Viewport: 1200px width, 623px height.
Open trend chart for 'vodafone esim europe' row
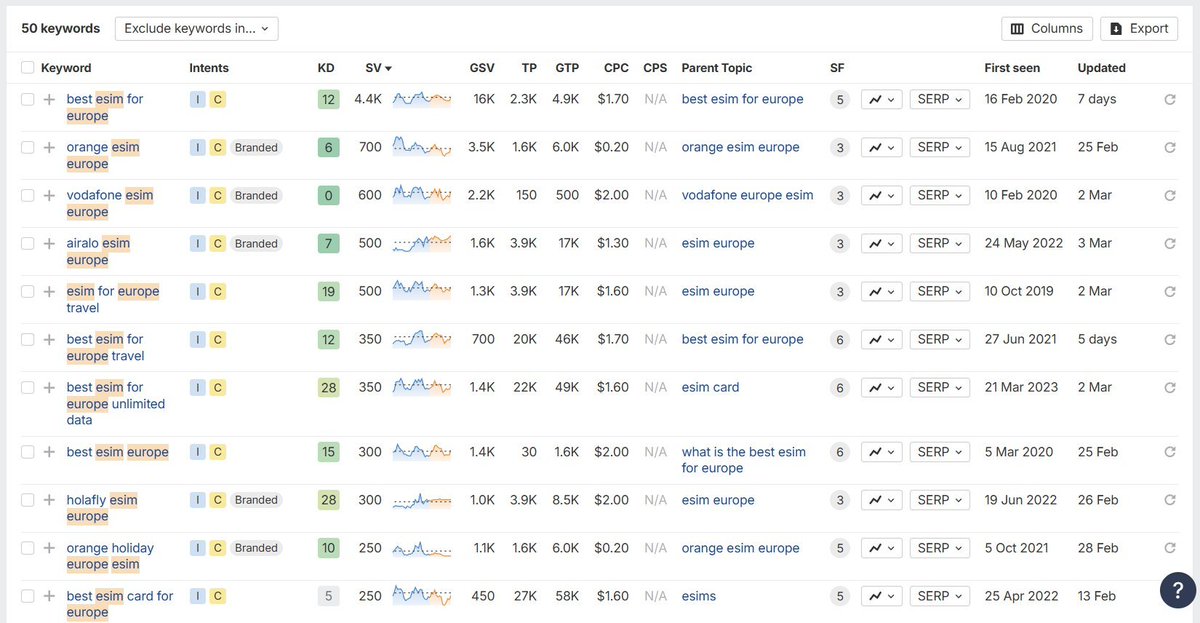pyautogui.click(x=881, y=195)
